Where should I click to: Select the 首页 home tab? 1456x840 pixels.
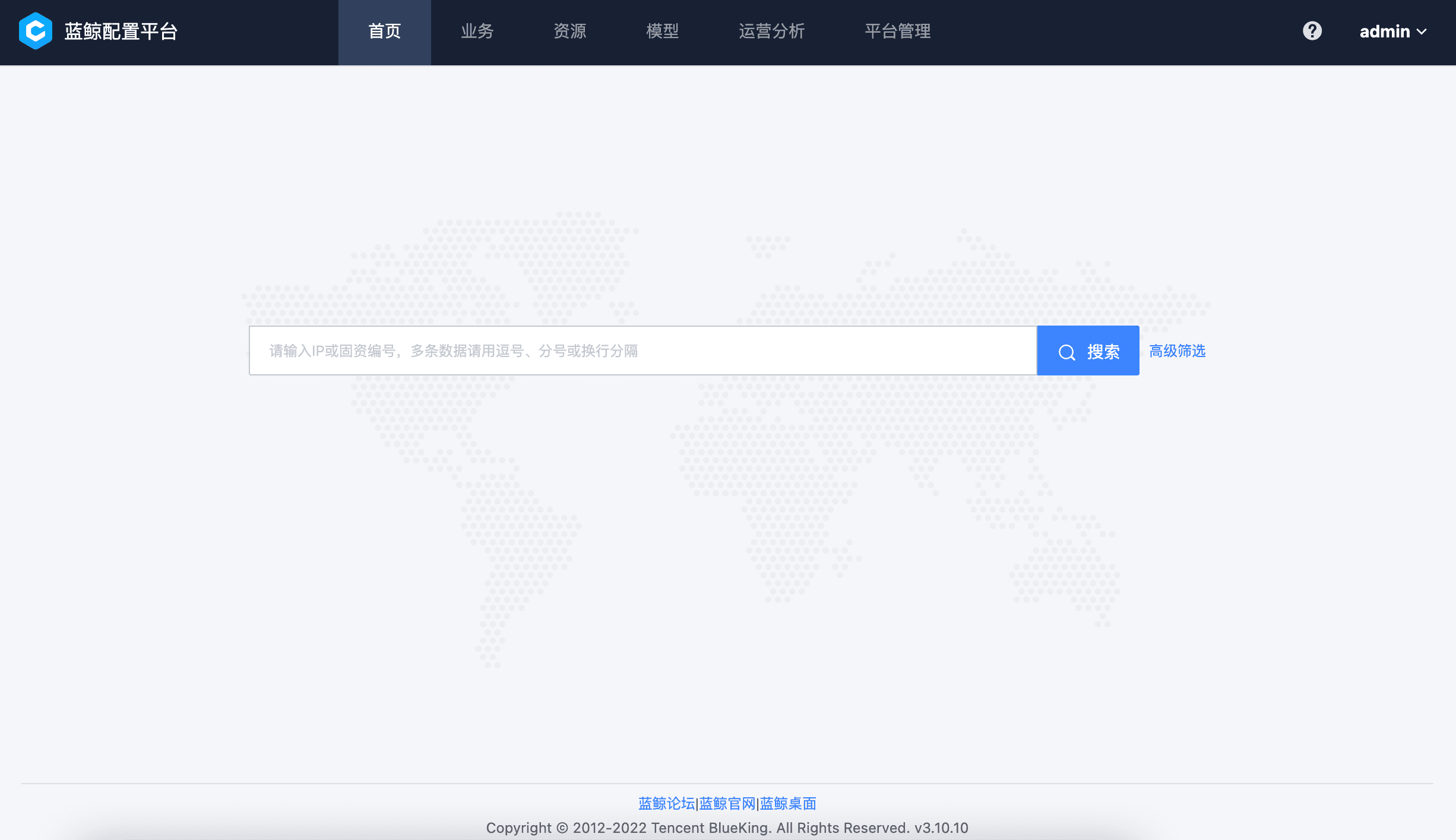click(x=384, y=31)
